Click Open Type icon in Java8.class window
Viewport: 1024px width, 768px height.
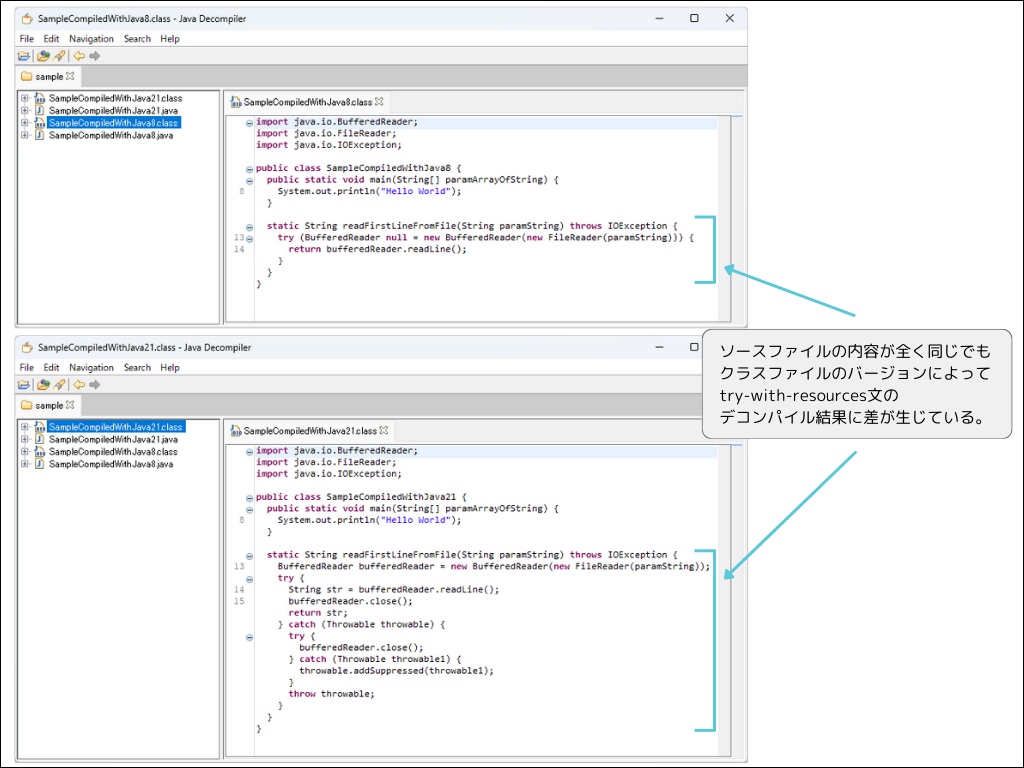(43, 56)
